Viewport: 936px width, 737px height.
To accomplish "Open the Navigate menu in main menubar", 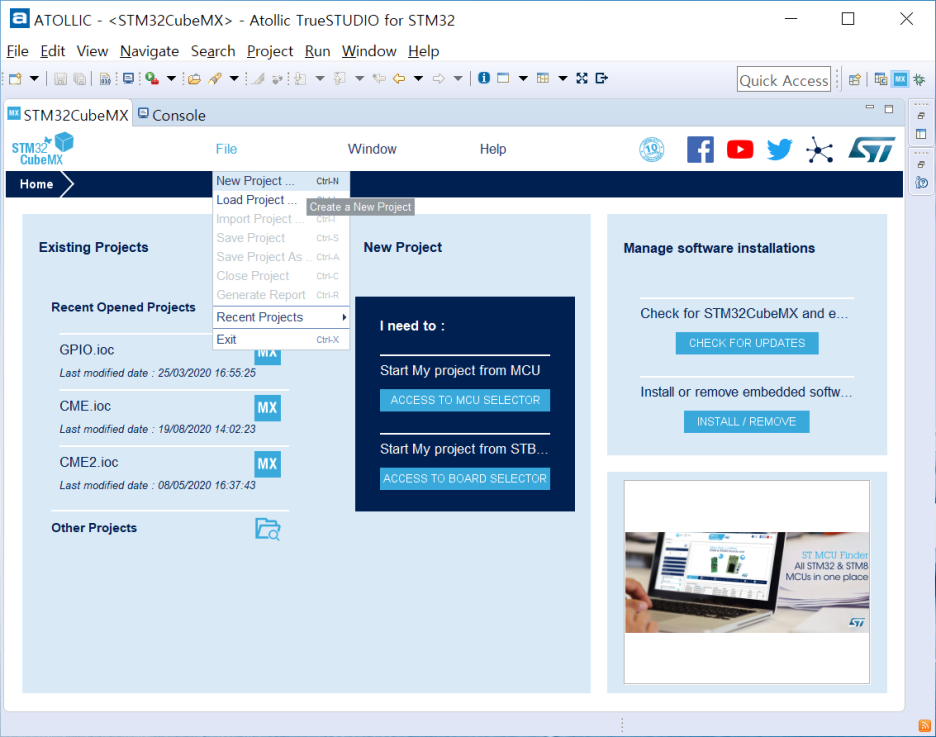I will pos(149,51).
